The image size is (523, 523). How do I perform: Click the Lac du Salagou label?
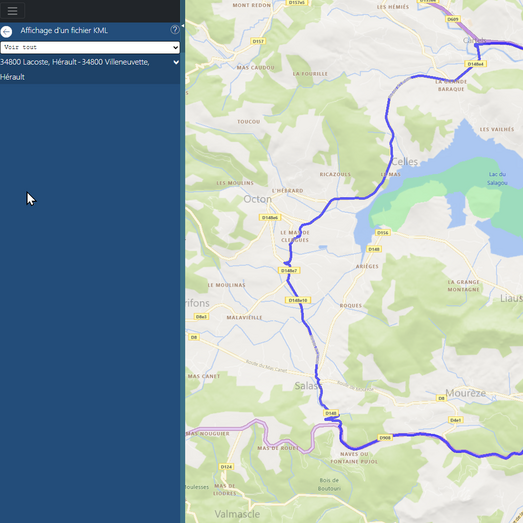[x=497, y=178]
